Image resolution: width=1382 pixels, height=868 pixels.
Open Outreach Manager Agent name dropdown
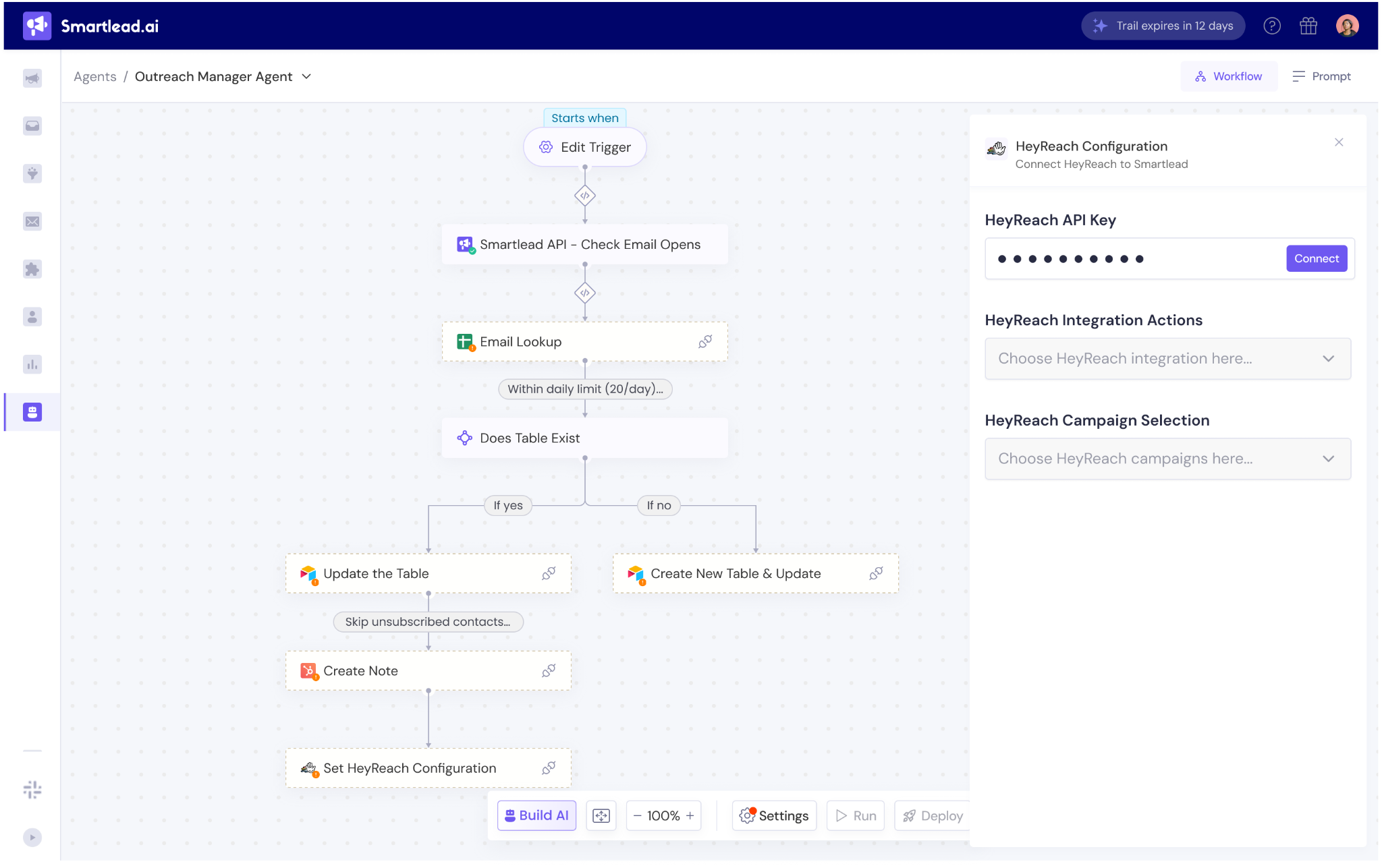pyautogui.click(x=306, y=77)
